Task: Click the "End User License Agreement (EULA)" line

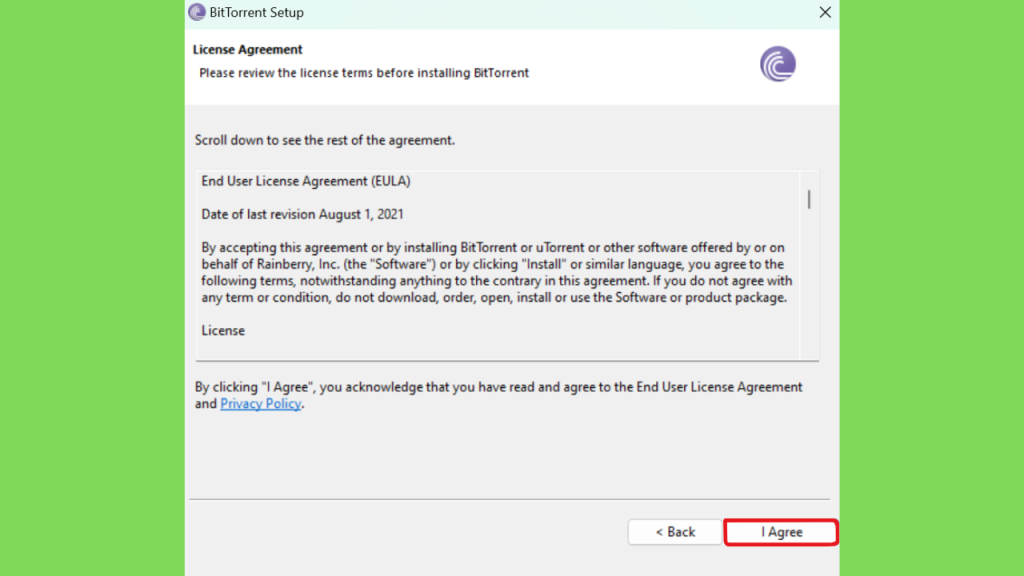Action: tap(306, 182)
